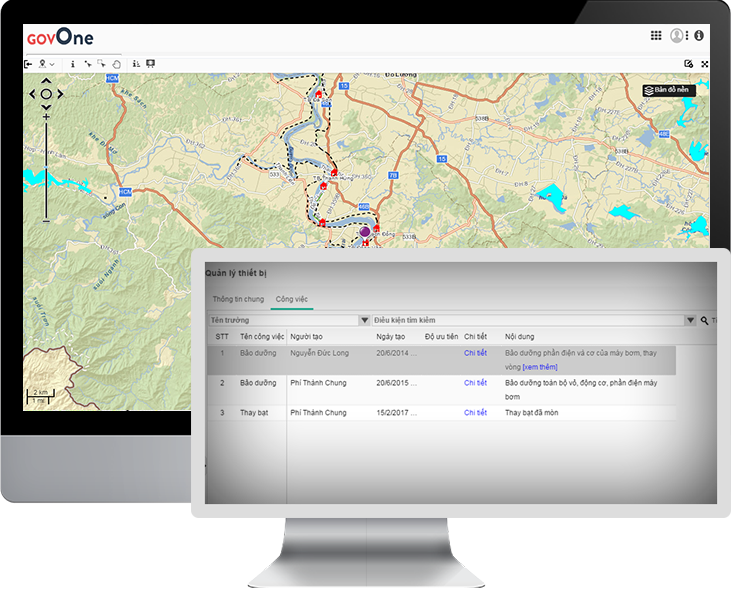This screenshot has height=589, width=731.
Task: Toggle fullscreen map view
Action: coord(704,64)
